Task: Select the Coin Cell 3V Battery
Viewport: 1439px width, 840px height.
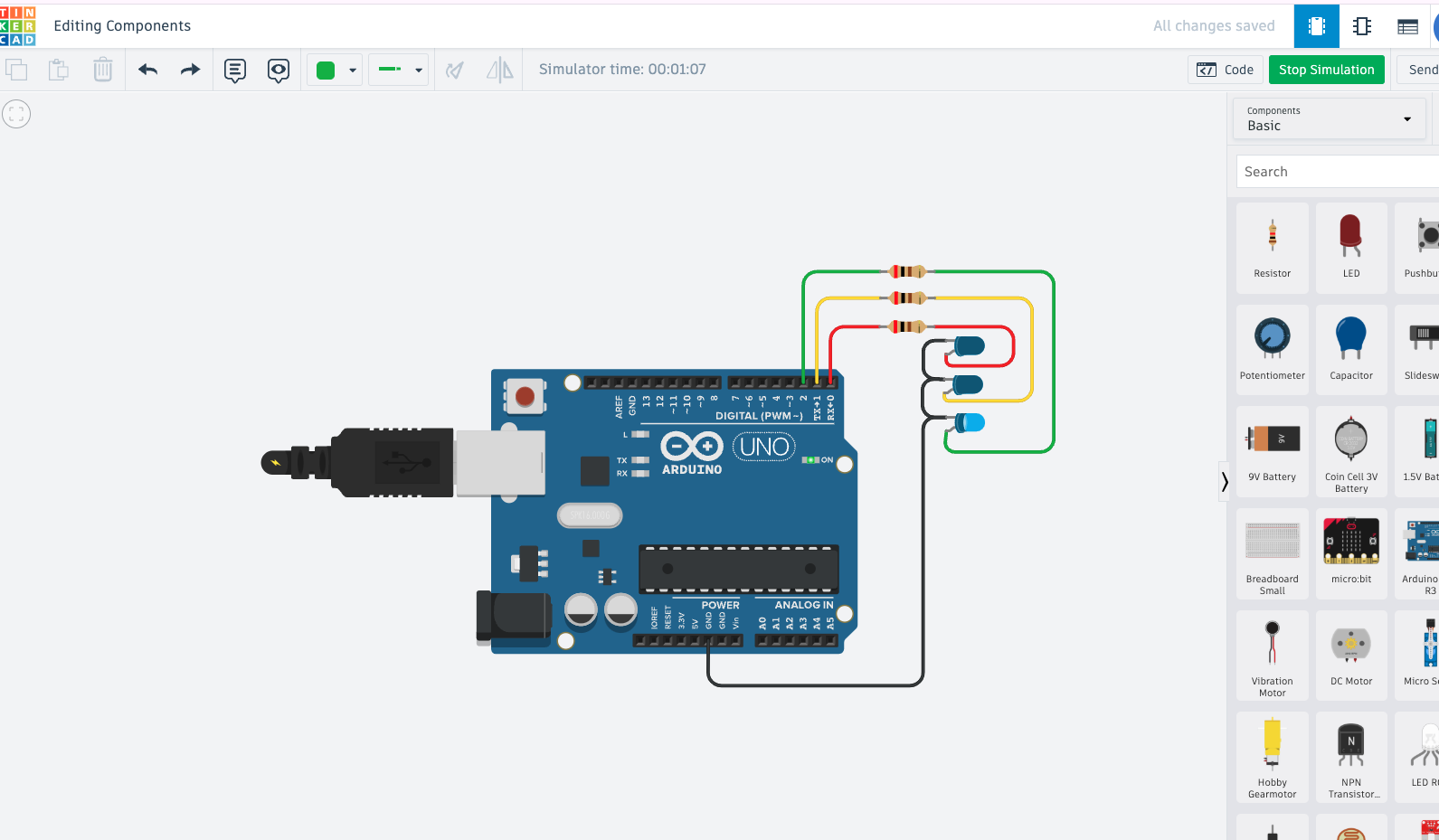Action: pos(1351,451)
